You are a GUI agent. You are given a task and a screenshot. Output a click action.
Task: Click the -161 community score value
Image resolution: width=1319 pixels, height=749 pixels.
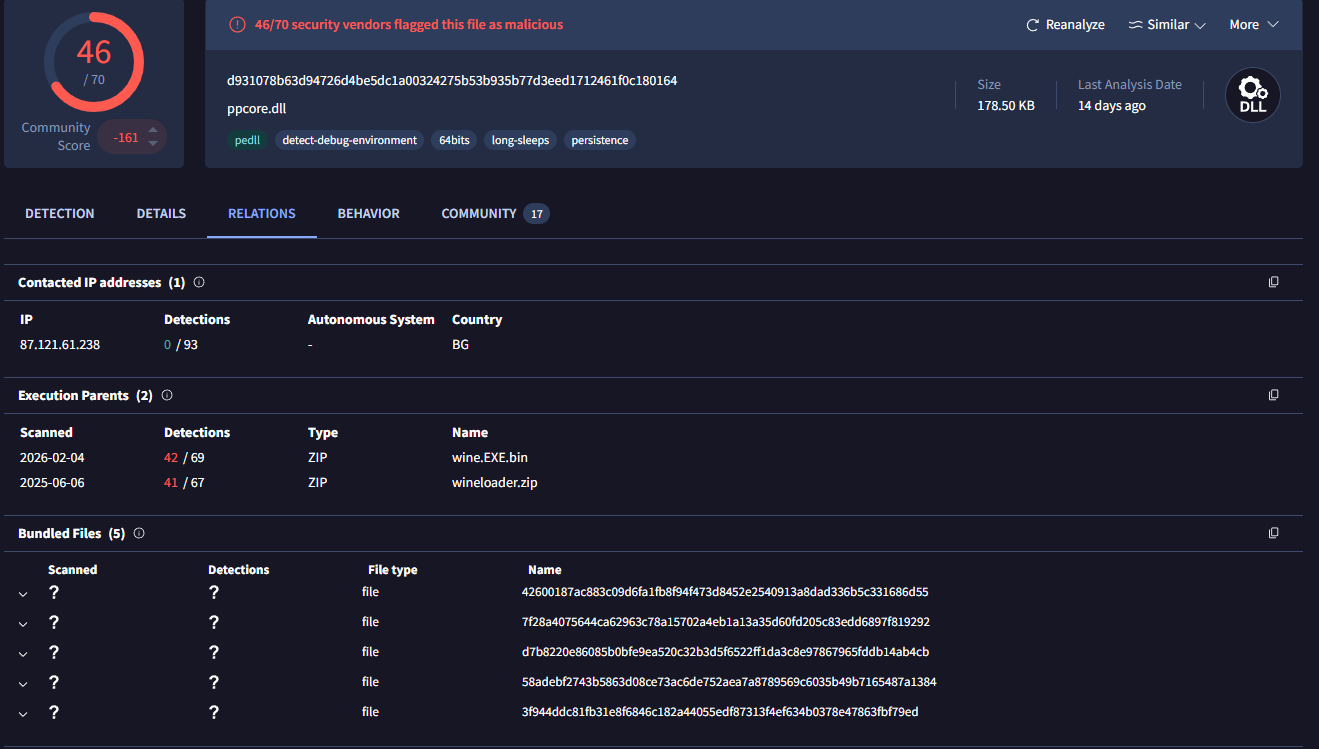point(126,138)
